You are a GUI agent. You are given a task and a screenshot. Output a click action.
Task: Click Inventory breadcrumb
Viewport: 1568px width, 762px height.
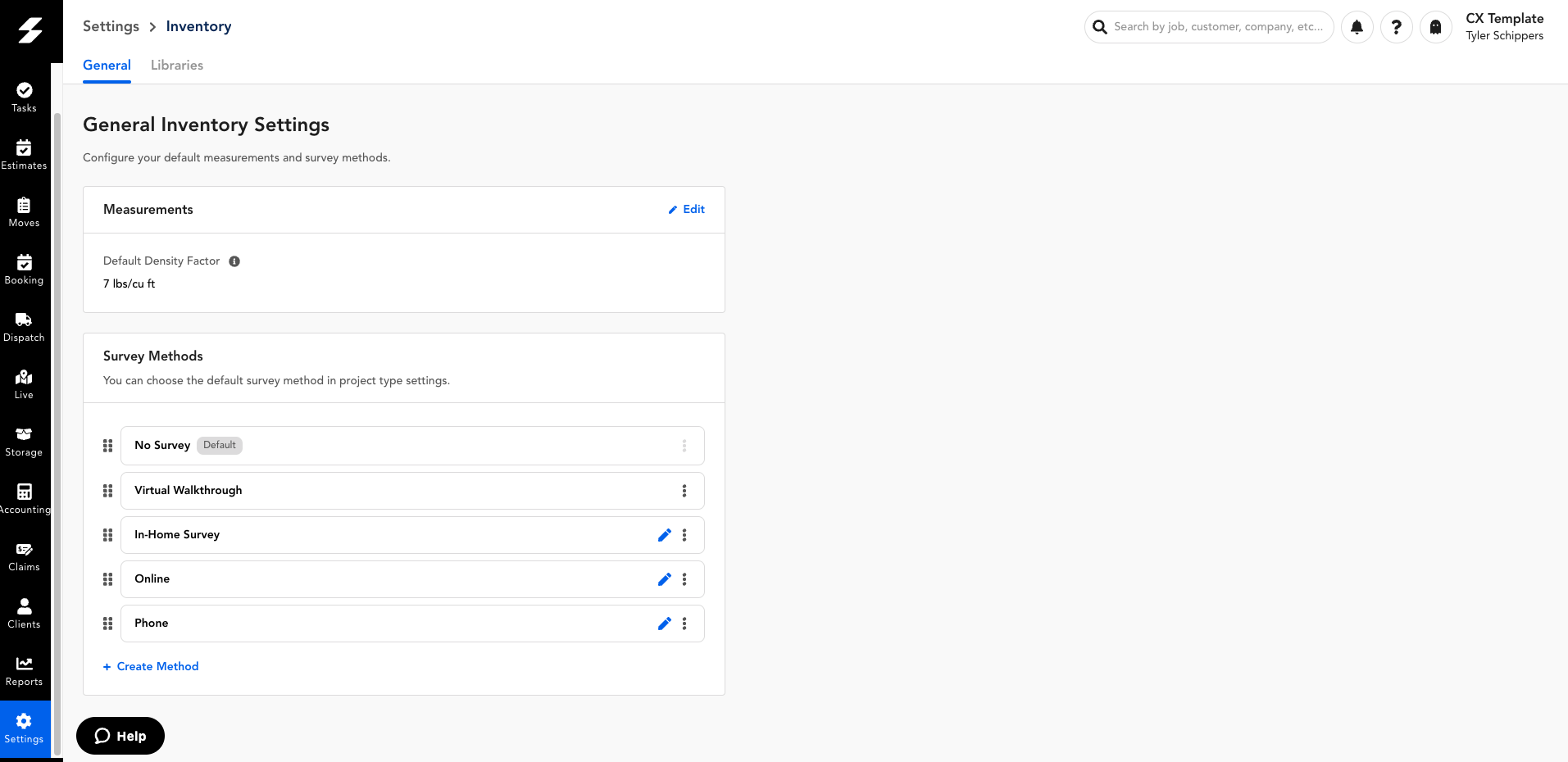[x=198, y=26]
